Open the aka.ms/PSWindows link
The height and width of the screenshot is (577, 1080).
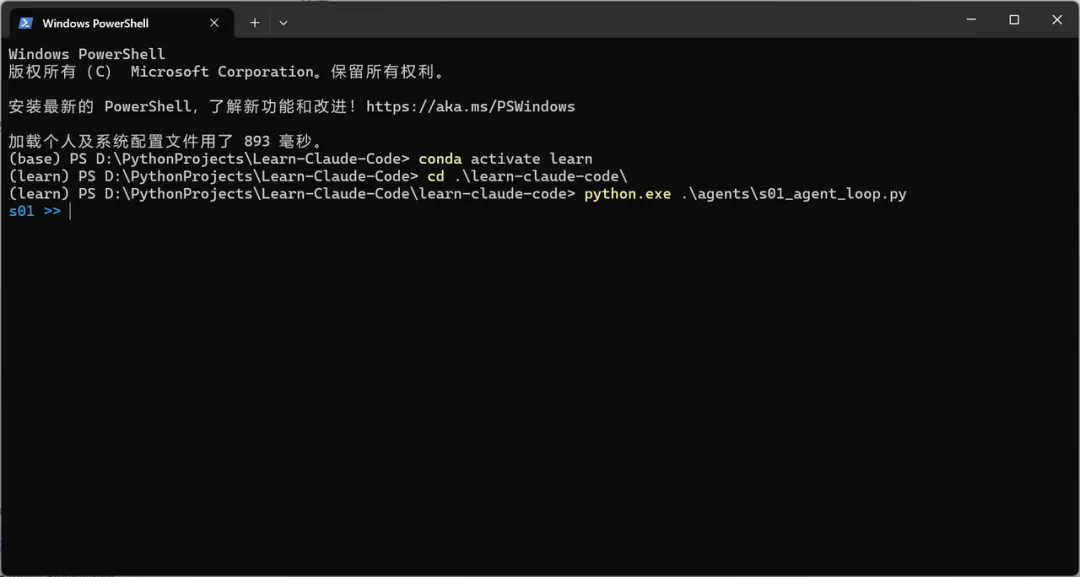470,106
